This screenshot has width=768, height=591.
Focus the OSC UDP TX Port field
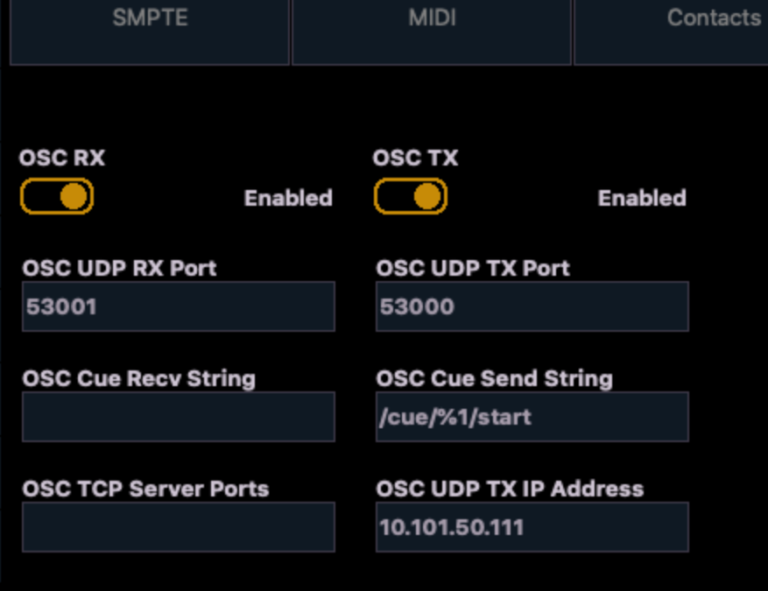(x=532, y=306)
